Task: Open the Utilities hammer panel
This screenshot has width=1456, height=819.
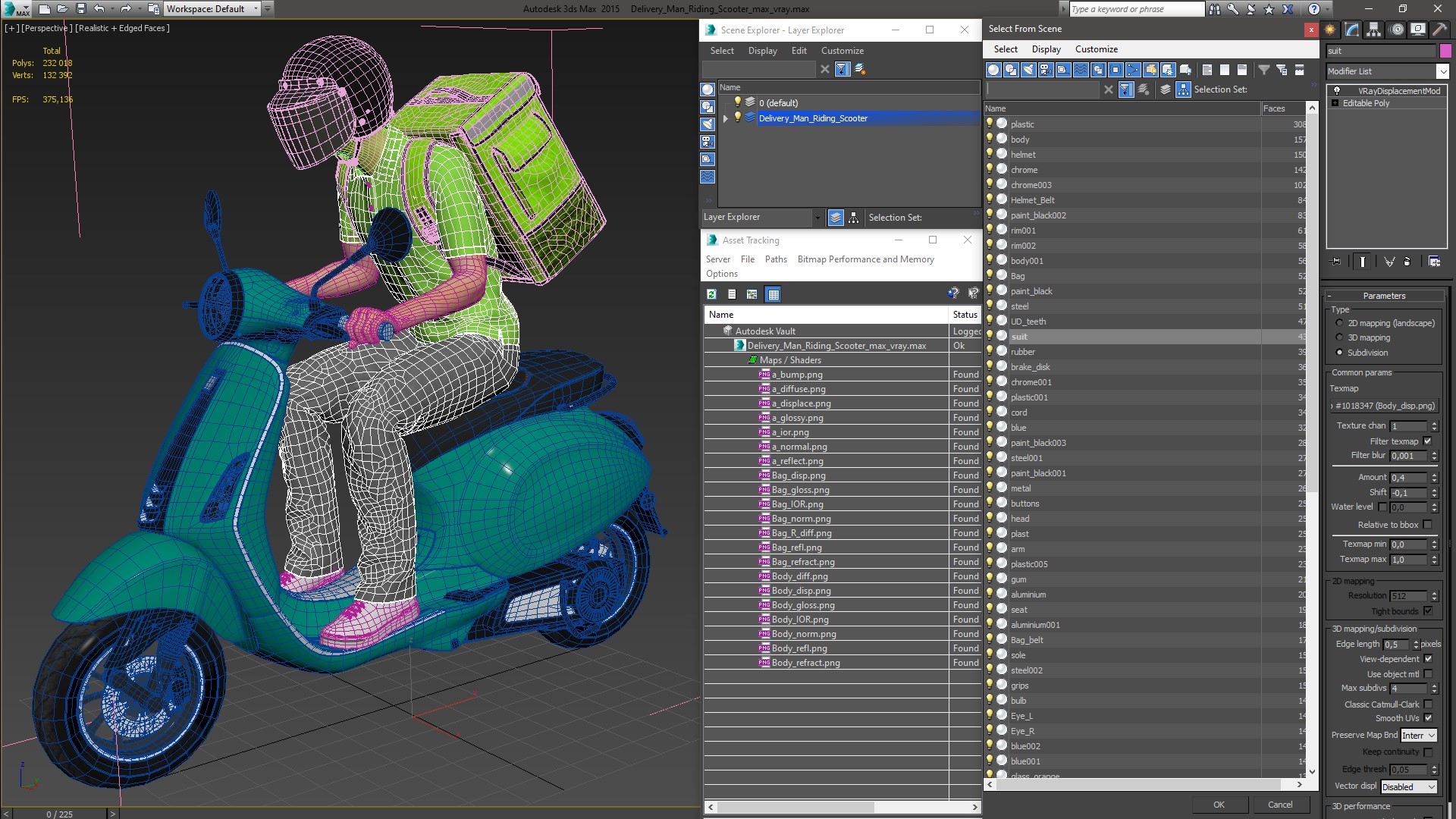Action: pos(1439,30)
